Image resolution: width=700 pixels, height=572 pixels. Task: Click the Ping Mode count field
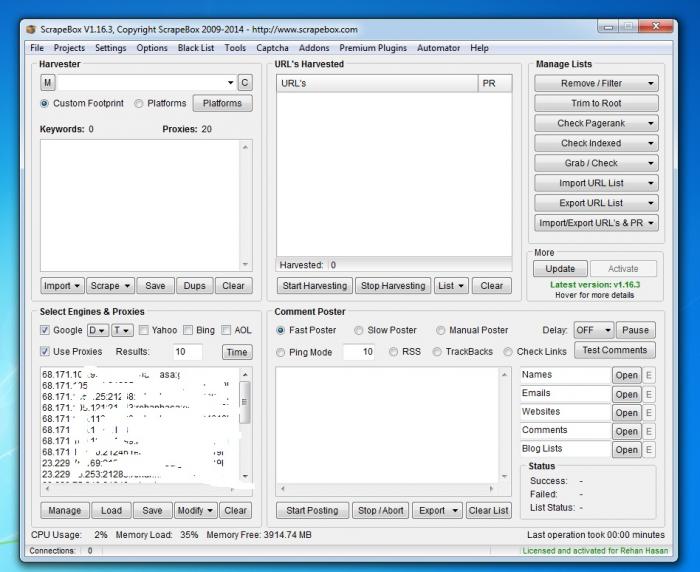359,352
